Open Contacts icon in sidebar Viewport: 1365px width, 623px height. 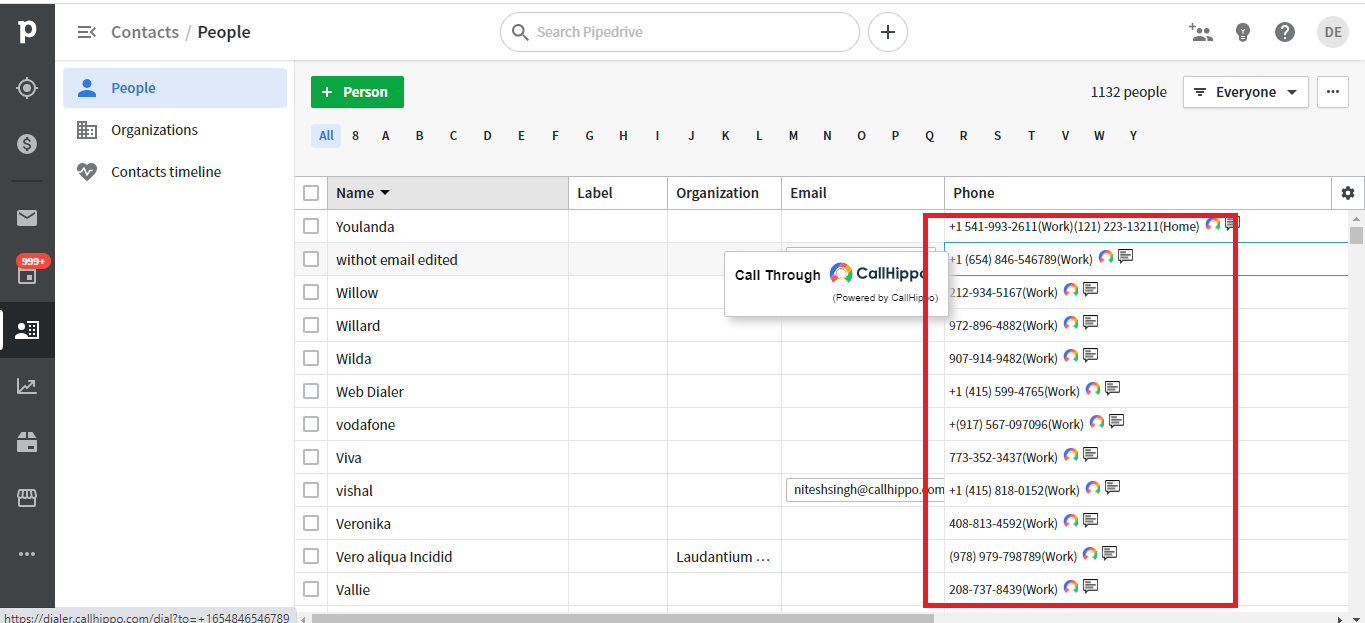27,330
